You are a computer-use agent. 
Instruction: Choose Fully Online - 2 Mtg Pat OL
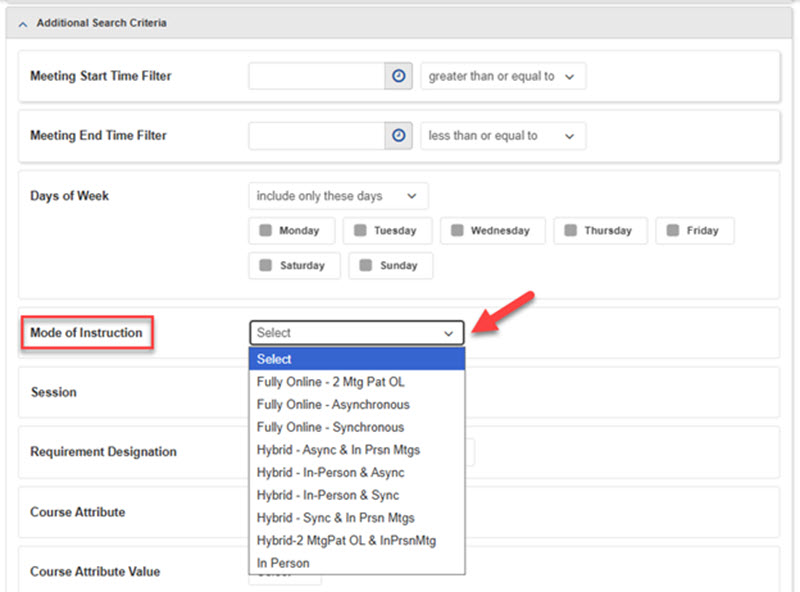[x=330, y=382]
